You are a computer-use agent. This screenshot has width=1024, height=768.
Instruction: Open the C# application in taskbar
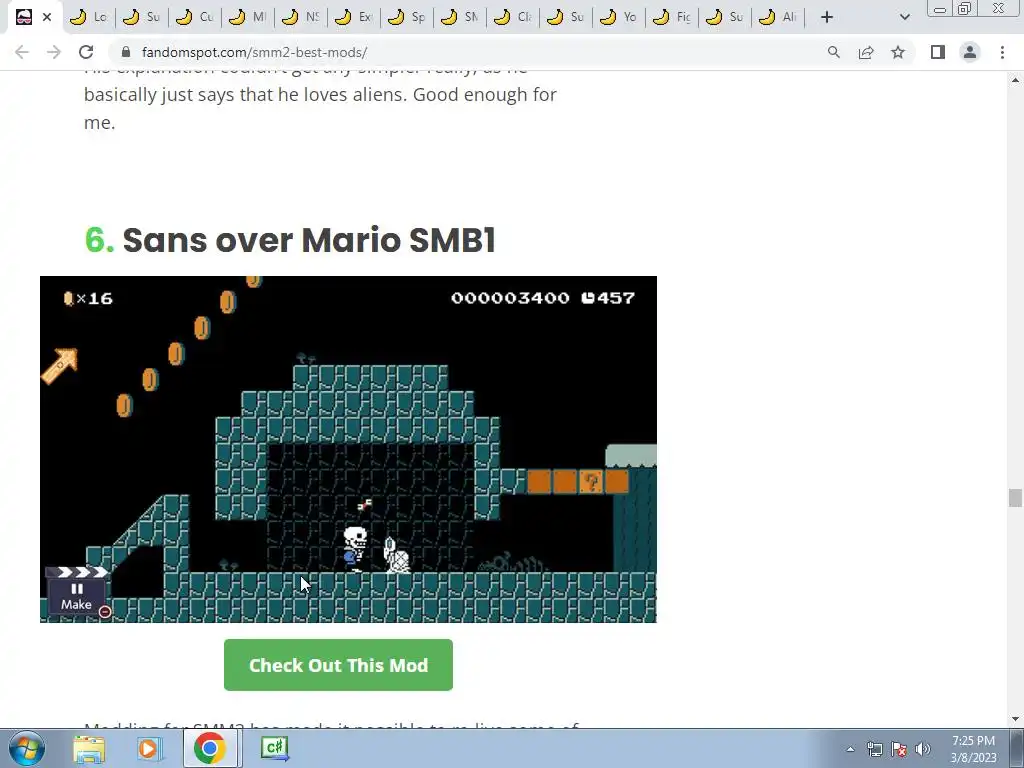click(274, 748)
